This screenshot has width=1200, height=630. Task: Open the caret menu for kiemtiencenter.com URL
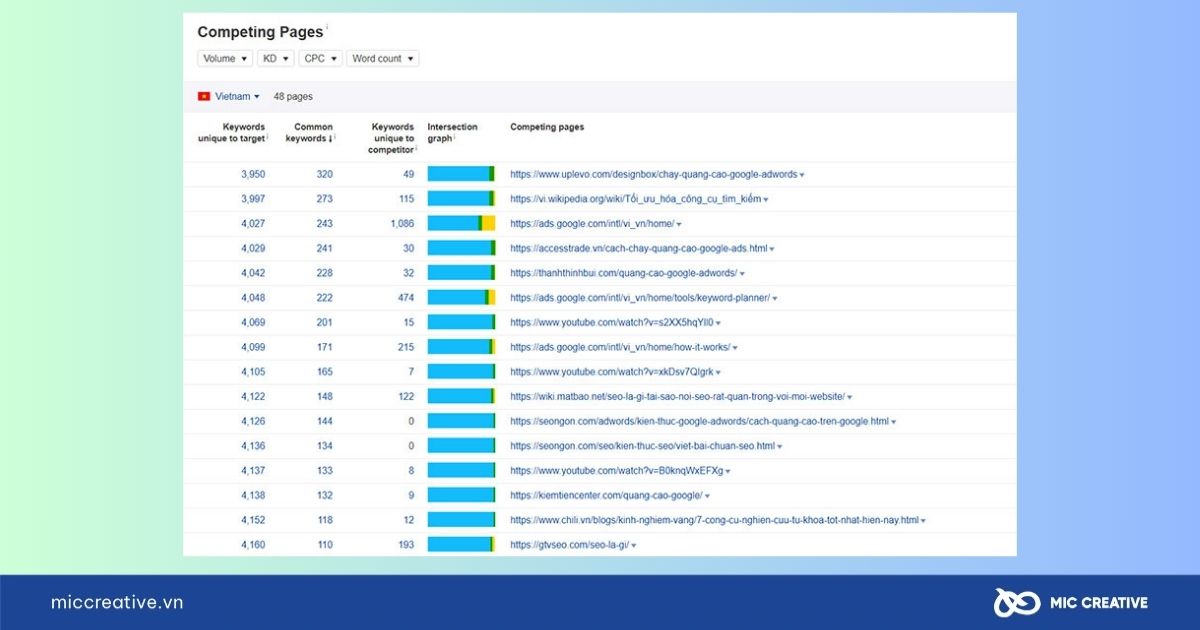(x=707, y=496)
